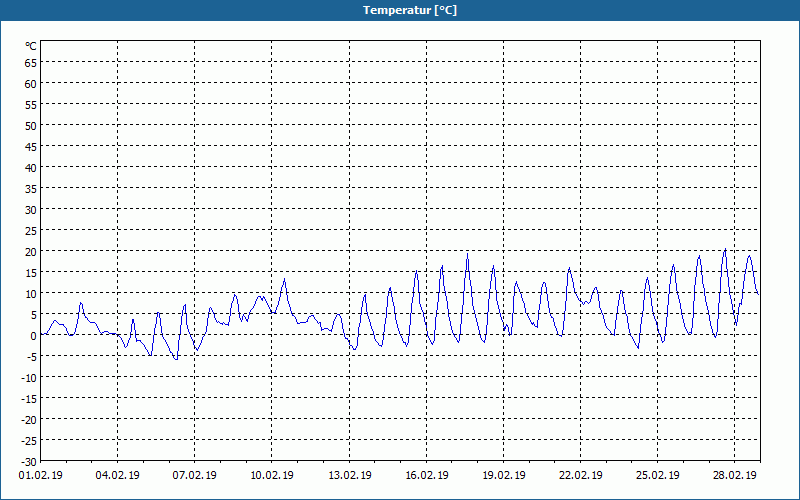Click the 30 value on temperature axis
800x500 pixels.
point(31,210)
